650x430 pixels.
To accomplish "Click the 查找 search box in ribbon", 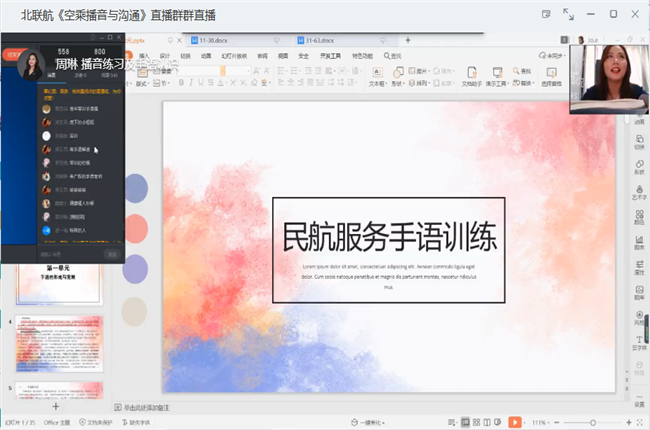I will pyautogui.click(x=395, y=55).
